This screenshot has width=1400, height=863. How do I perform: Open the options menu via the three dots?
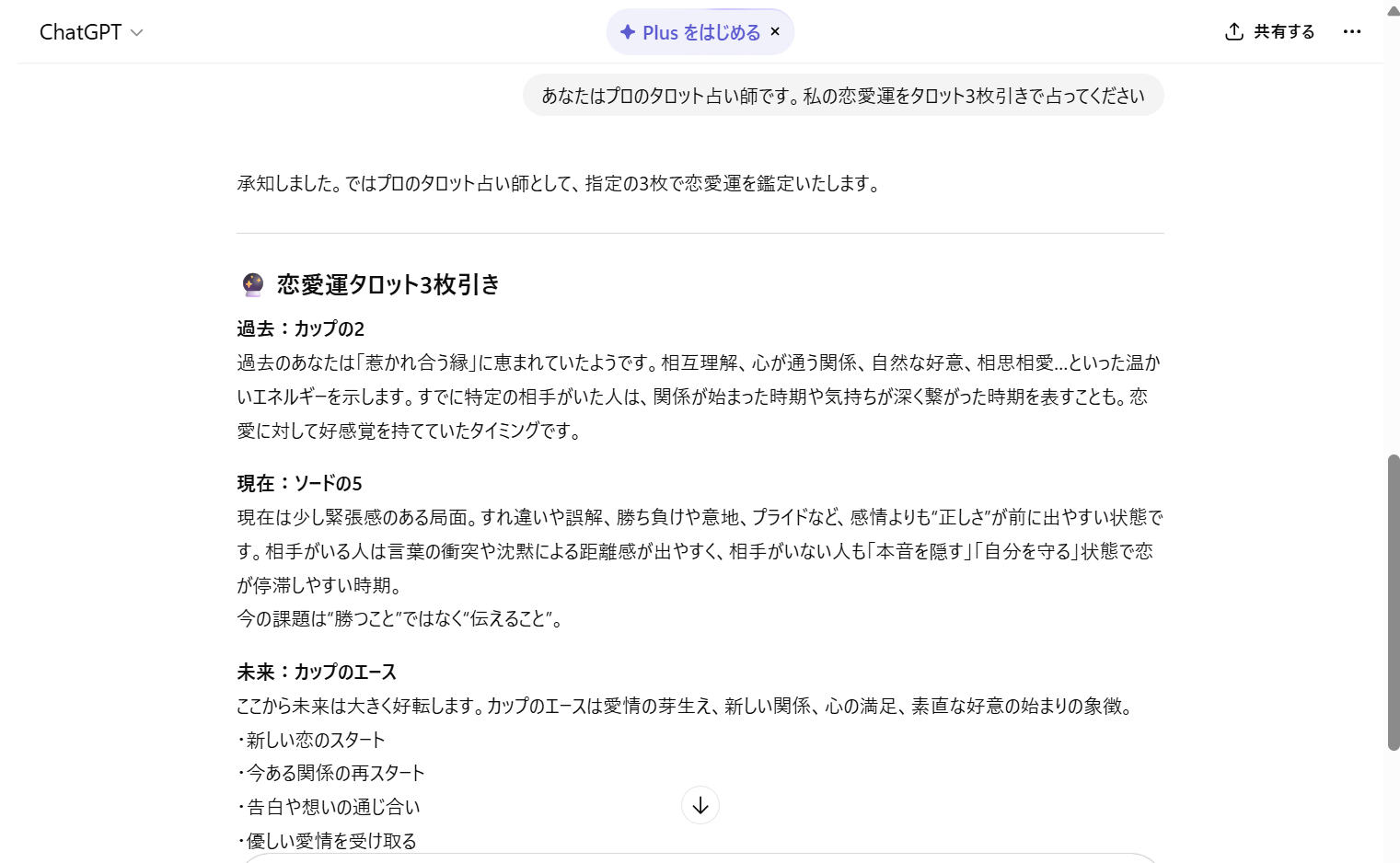click(x=1352, y=32)
